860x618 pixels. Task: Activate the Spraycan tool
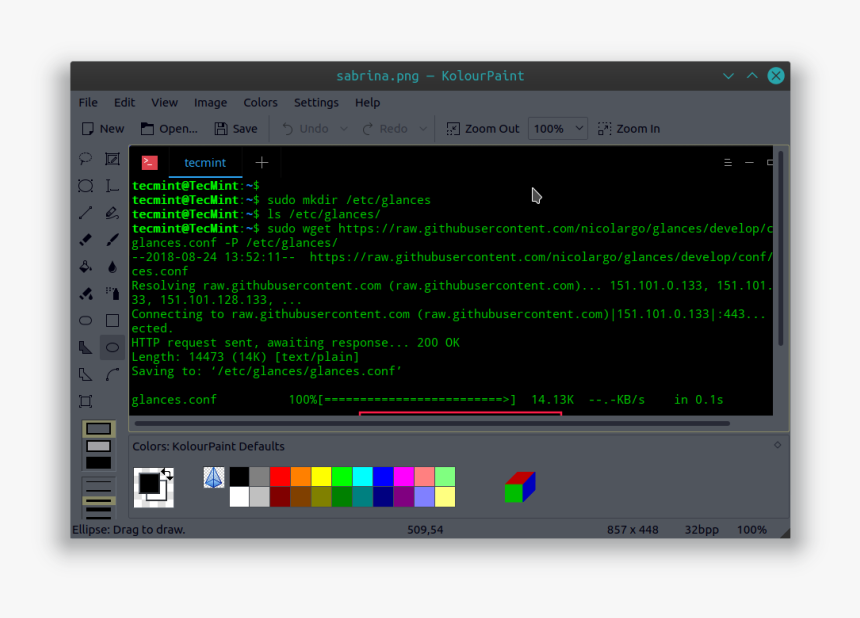tap(112, 293)
